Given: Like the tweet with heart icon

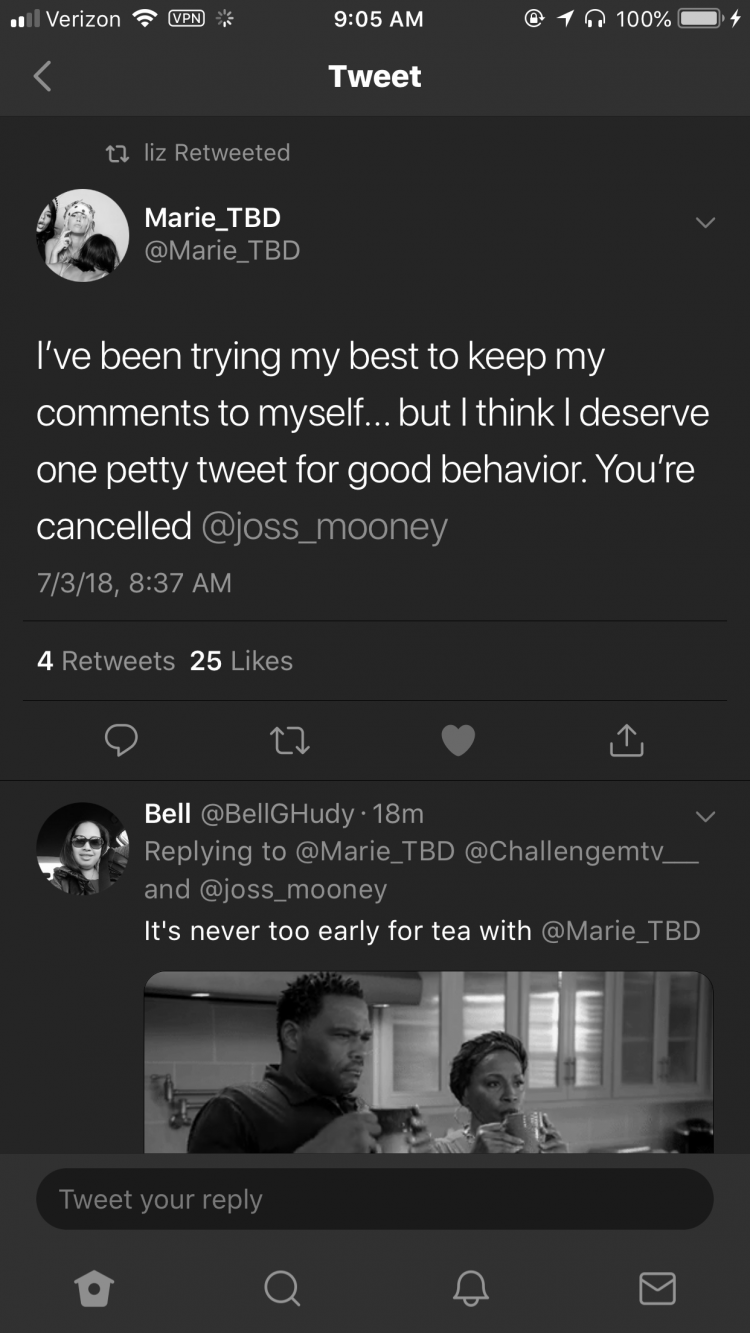Looking at the screenshot, I should tap(458, 740).
